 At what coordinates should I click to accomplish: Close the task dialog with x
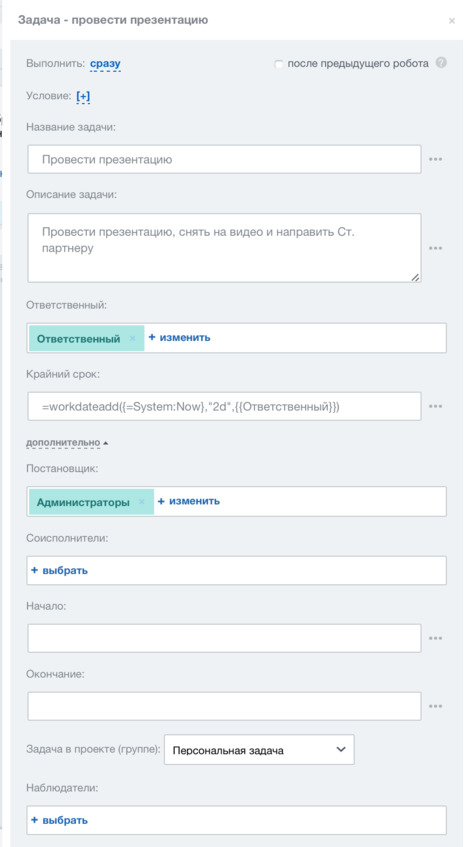point(452,21)
